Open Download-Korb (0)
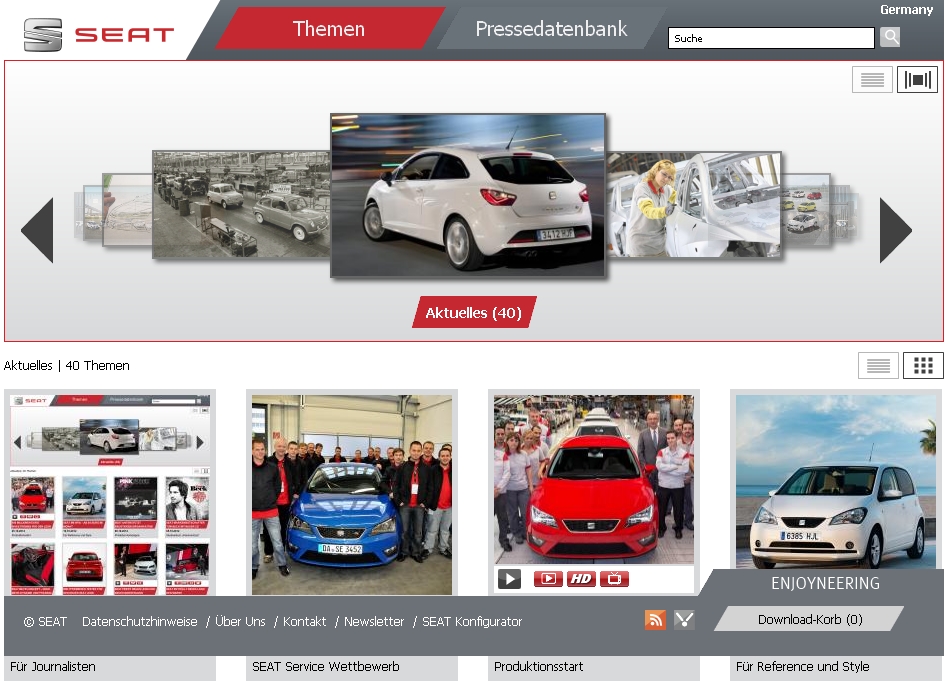 click(810, 619)
